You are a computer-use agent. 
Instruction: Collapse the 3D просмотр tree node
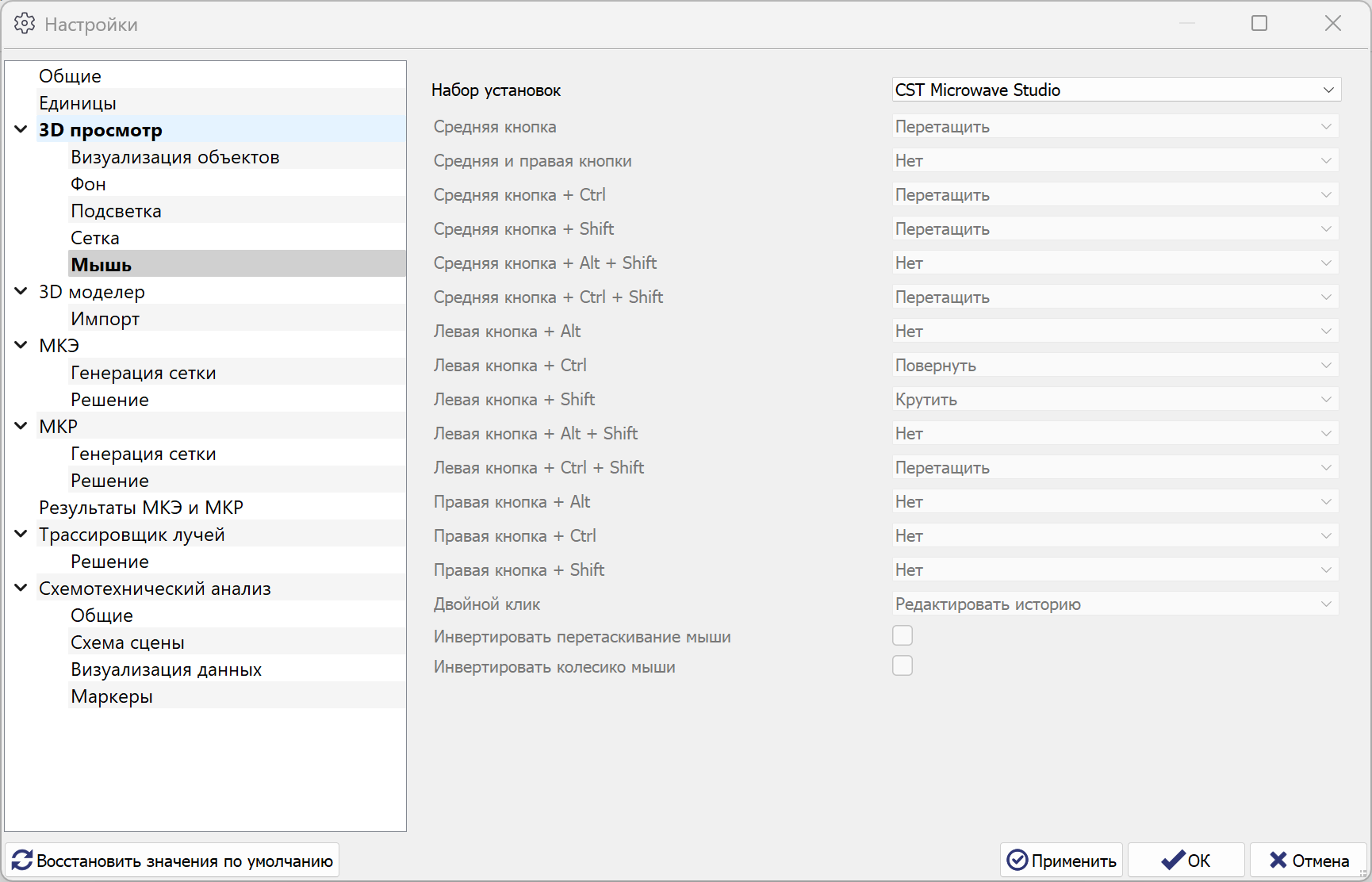point(21,129)
